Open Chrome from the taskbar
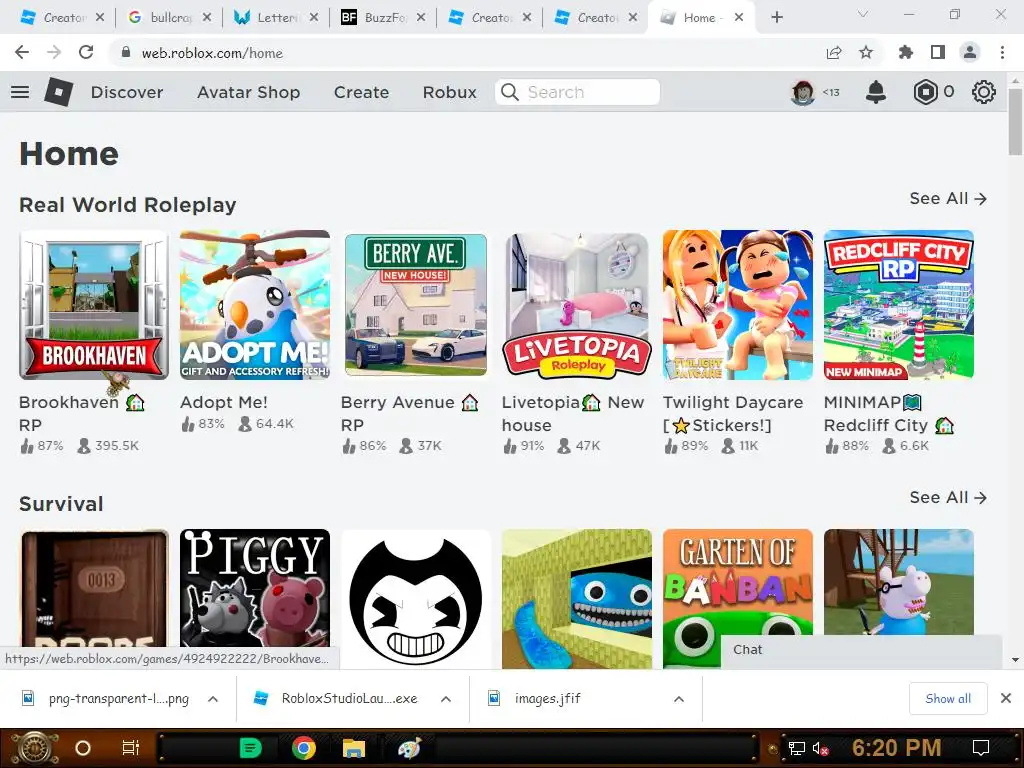Viewport: 1024px width, 768px height. pyautogui.click(x=304, y=748)
